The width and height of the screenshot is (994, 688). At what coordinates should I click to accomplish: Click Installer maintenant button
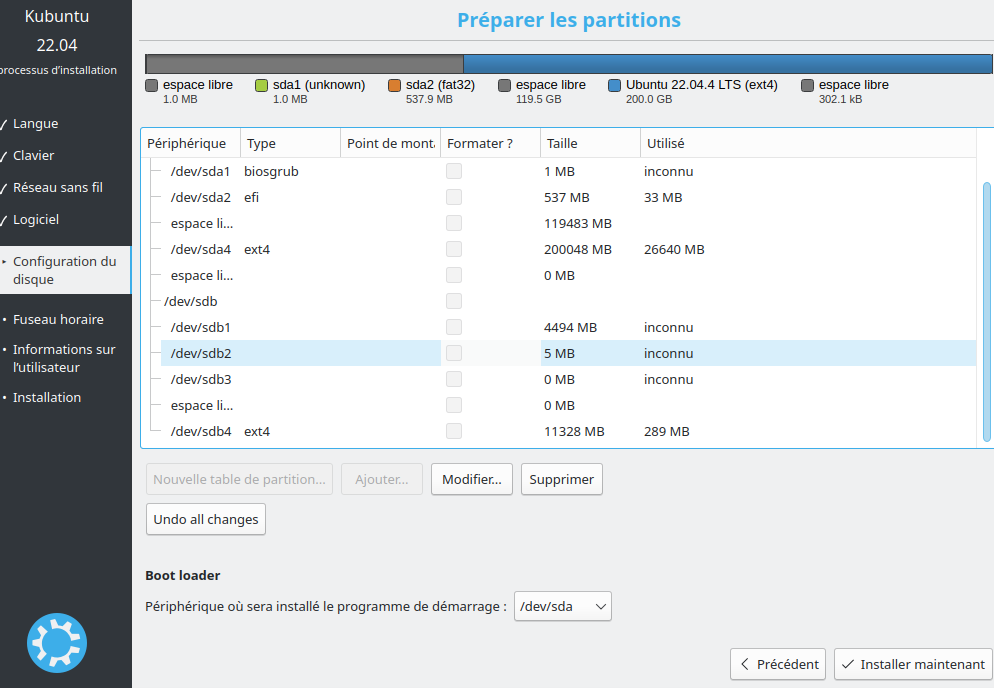913,664
